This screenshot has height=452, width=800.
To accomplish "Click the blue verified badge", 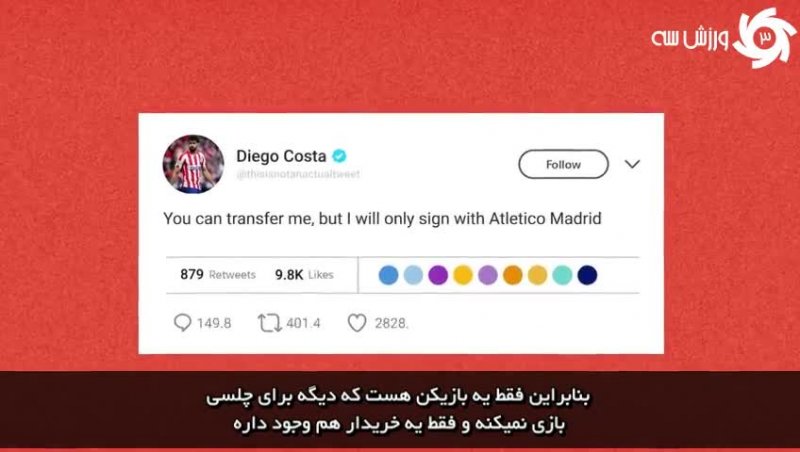I will tap(339, 156).
